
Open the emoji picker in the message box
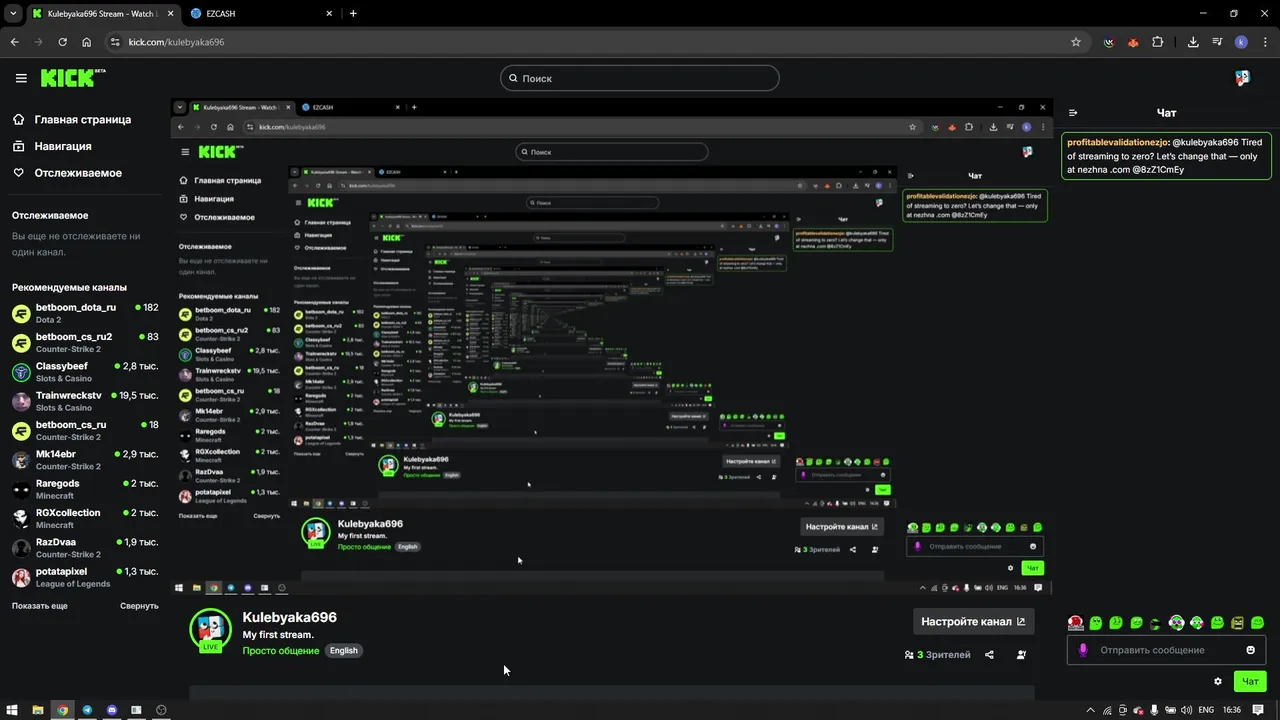[x=1250, y=650]
